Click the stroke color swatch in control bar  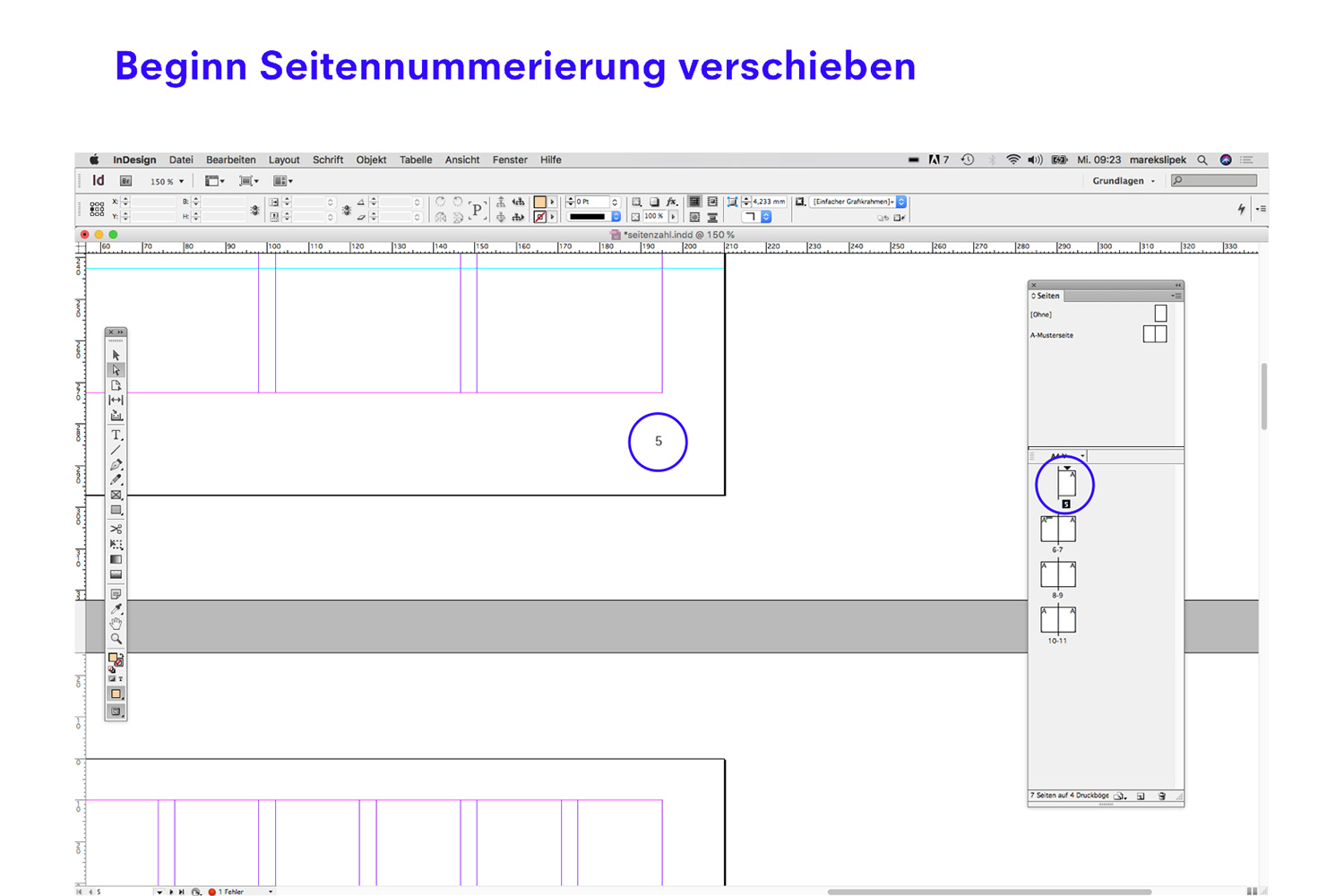click(539, 217)
